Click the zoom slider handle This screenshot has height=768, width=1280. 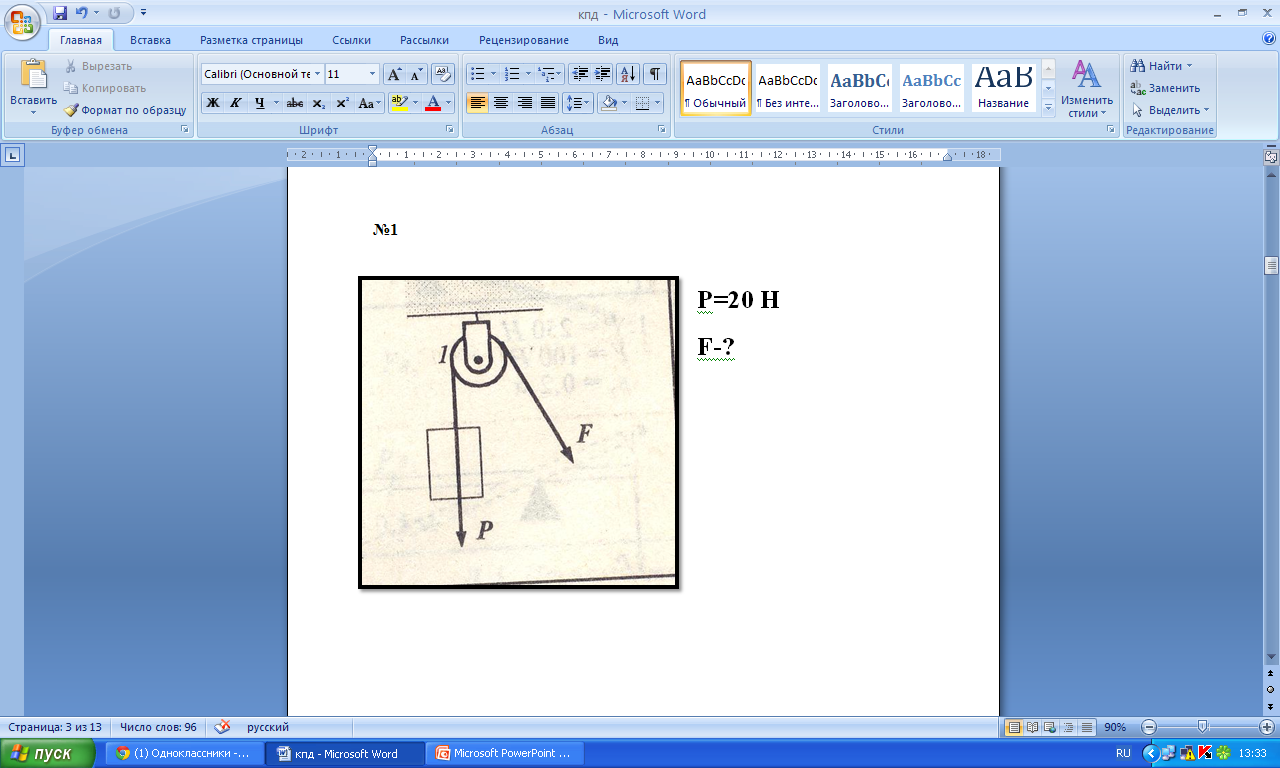click(x=1203, y=727)
